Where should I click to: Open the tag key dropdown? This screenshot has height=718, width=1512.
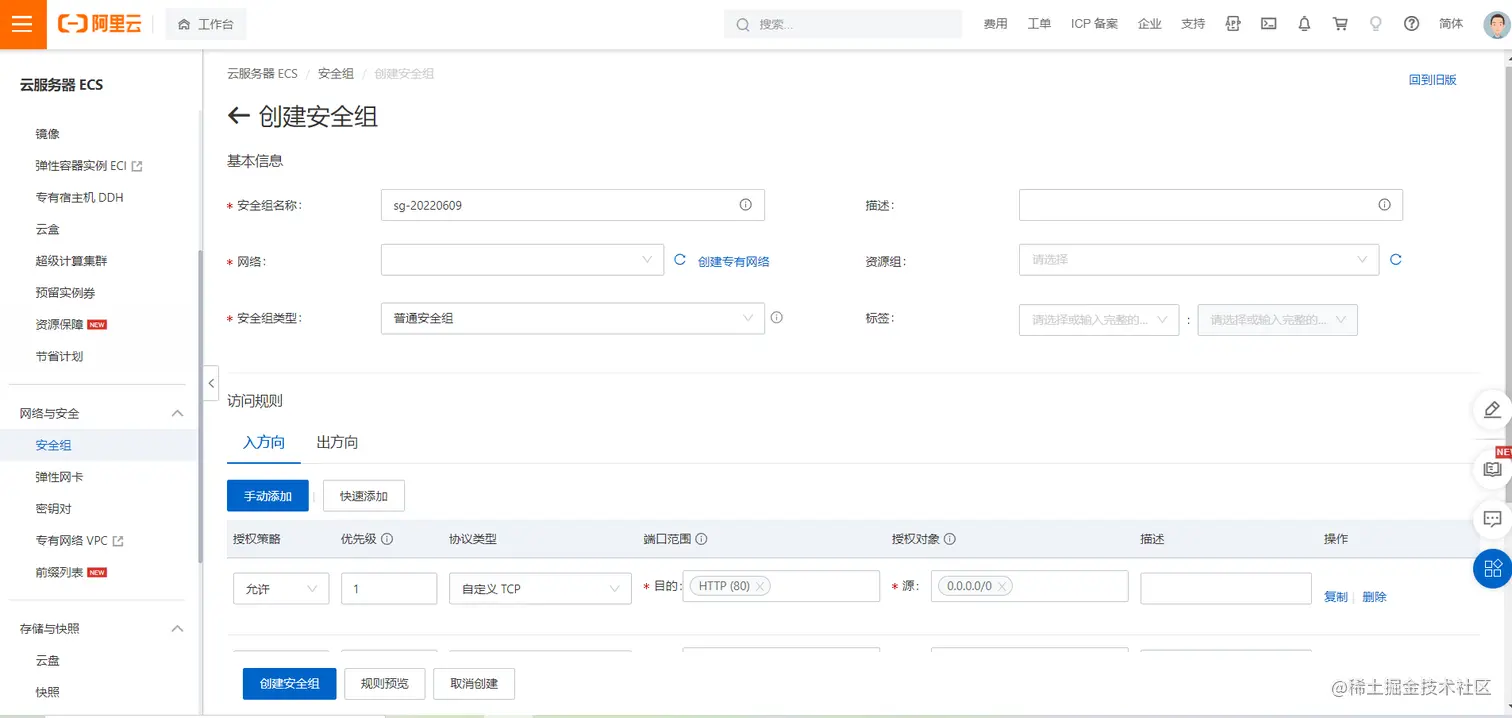click(1099, 320)
